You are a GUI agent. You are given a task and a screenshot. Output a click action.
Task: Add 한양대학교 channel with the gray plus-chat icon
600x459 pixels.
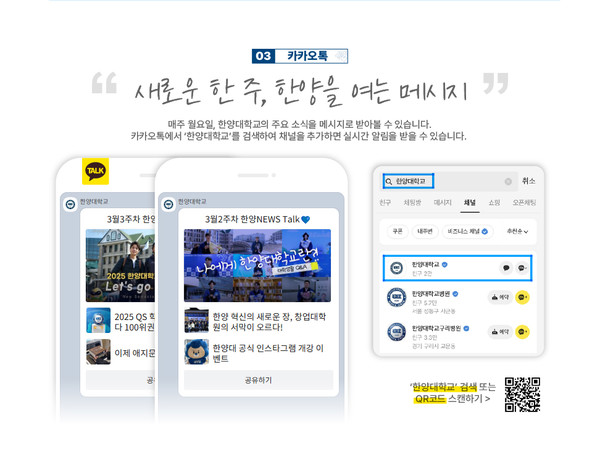(x=522, y=268)
